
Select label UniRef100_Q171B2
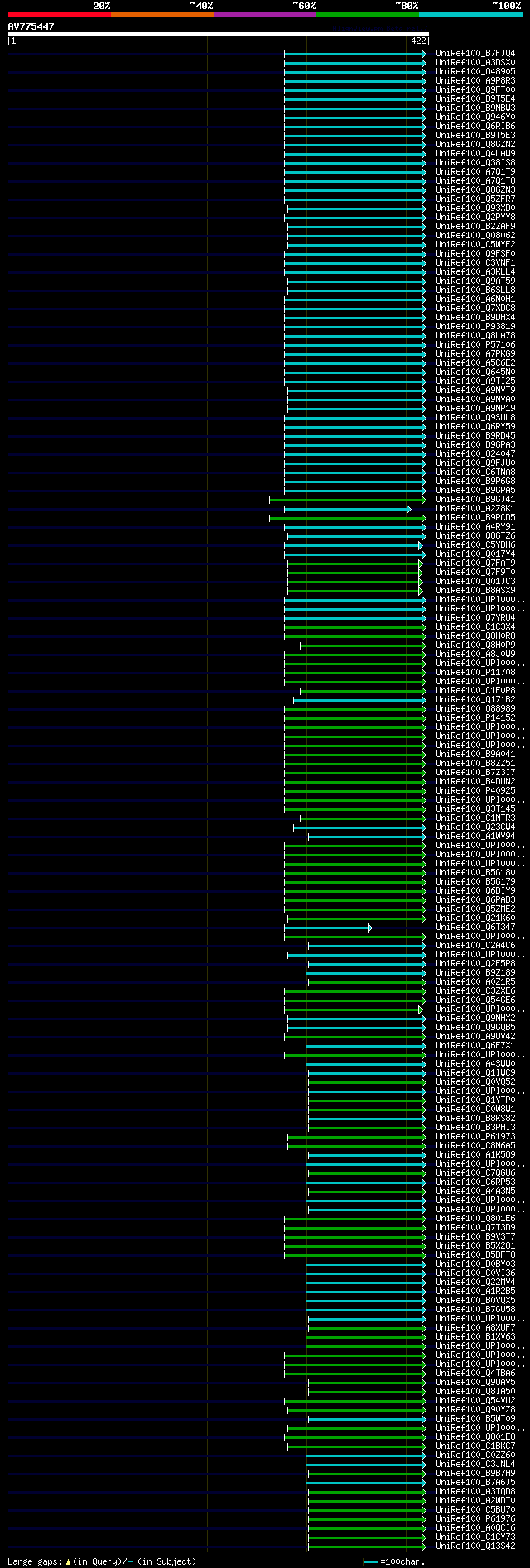[475, 700]
